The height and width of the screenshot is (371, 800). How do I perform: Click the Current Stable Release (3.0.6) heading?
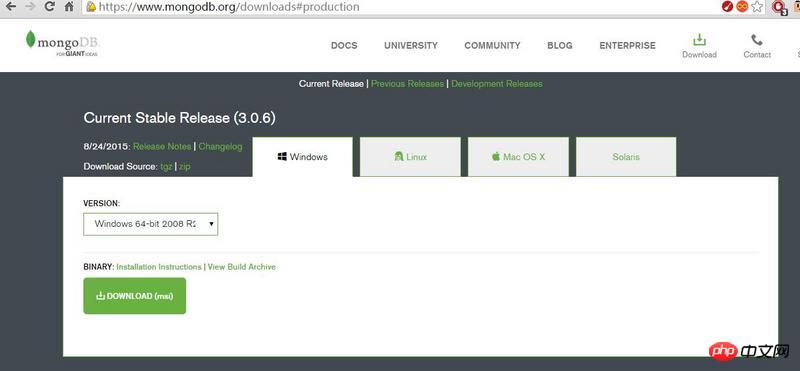tap(180, 118)
